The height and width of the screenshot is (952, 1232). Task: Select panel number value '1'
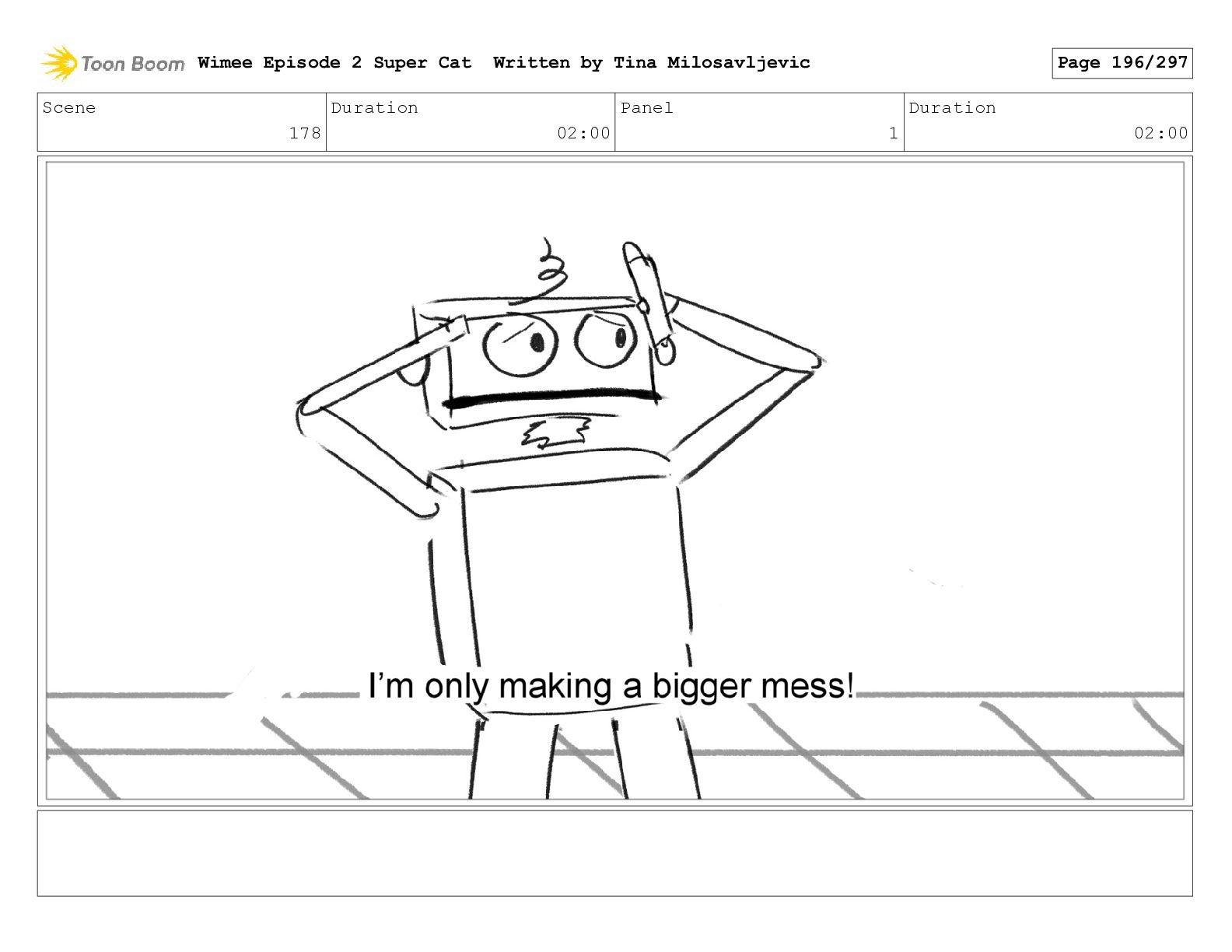[x=894, y=133]
